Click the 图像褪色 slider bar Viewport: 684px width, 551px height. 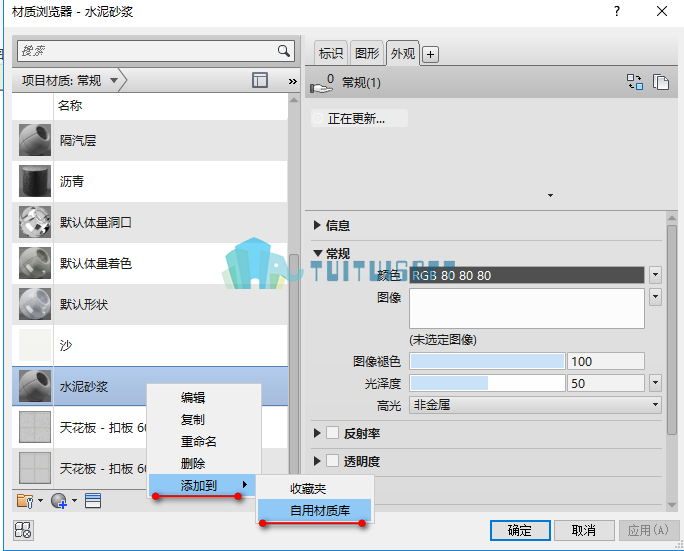tap(487, 361)
